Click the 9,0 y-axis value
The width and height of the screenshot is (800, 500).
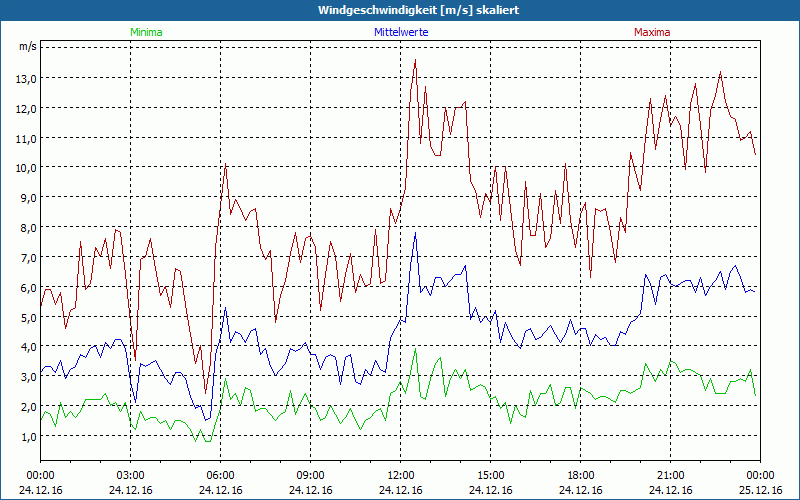point(30,197)
